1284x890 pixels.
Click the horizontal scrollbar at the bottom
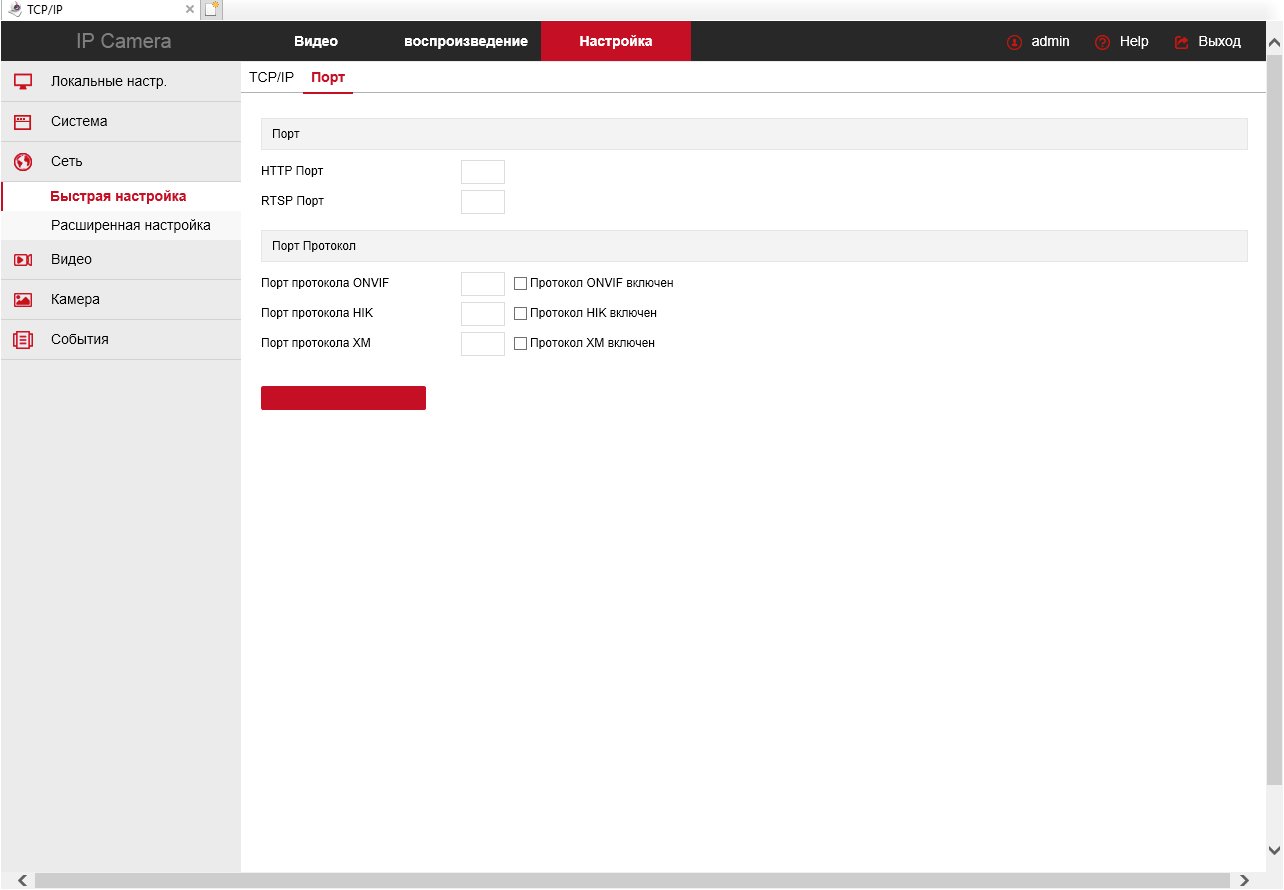click(x=632, y=881)
